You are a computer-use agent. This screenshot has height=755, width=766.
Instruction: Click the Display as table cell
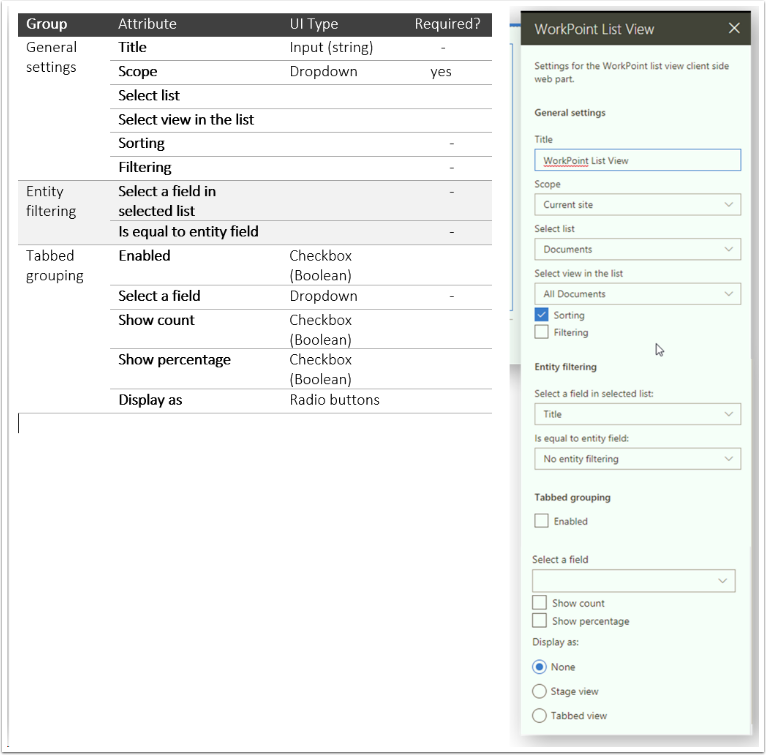coord(150,400)
